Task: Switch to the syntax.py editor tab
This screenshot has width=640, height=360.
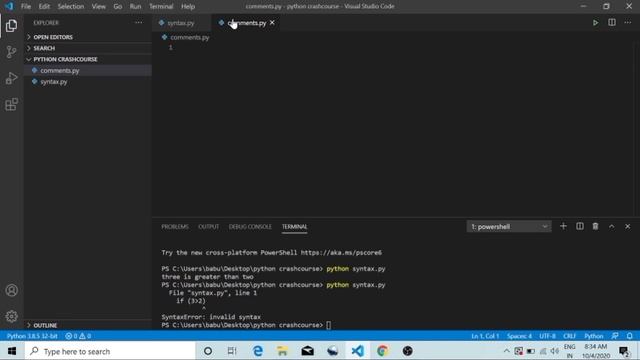Action: (182, 23)
